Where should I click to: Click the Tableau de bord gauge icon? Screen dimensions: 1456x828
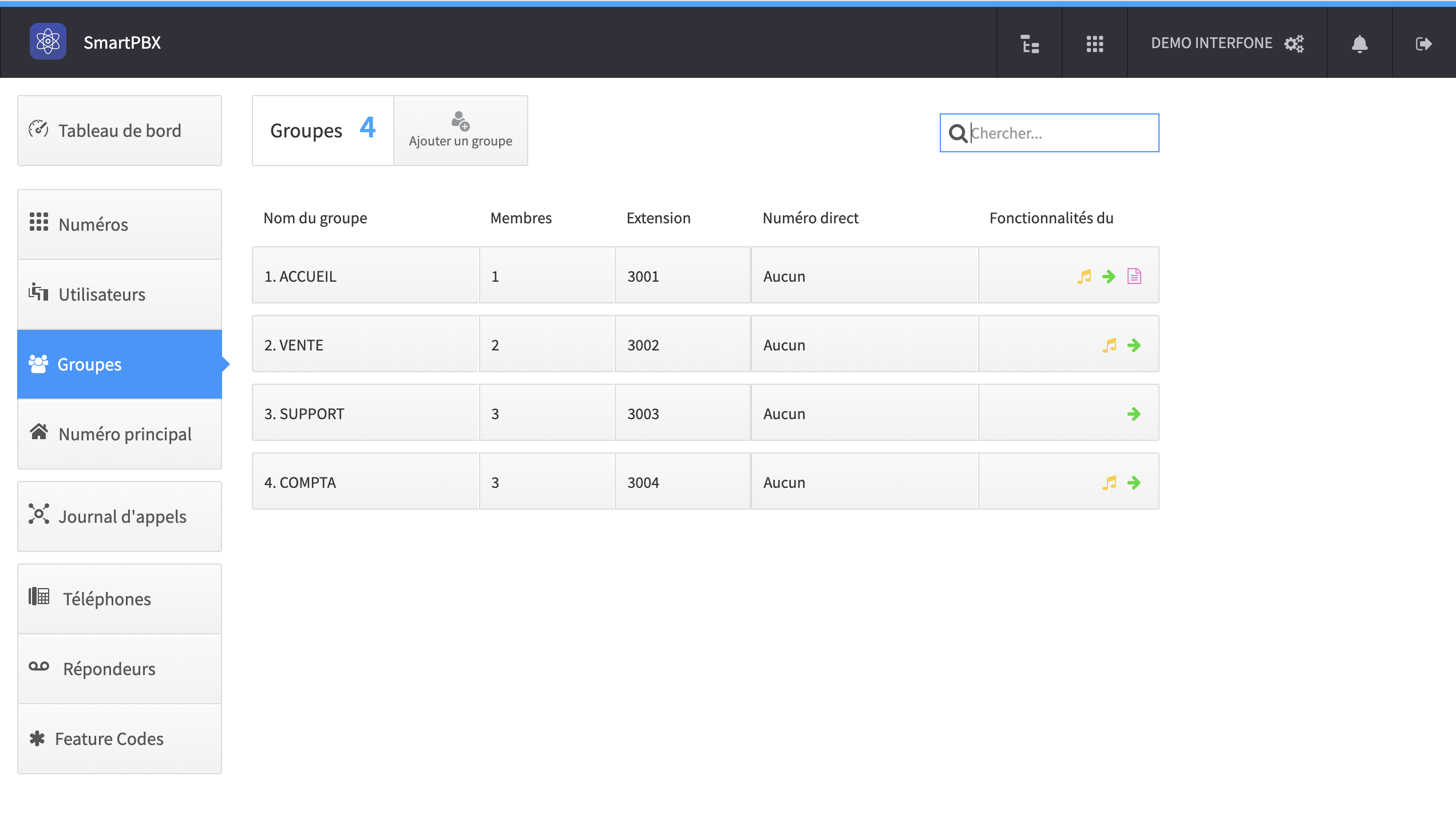[38, 128]
